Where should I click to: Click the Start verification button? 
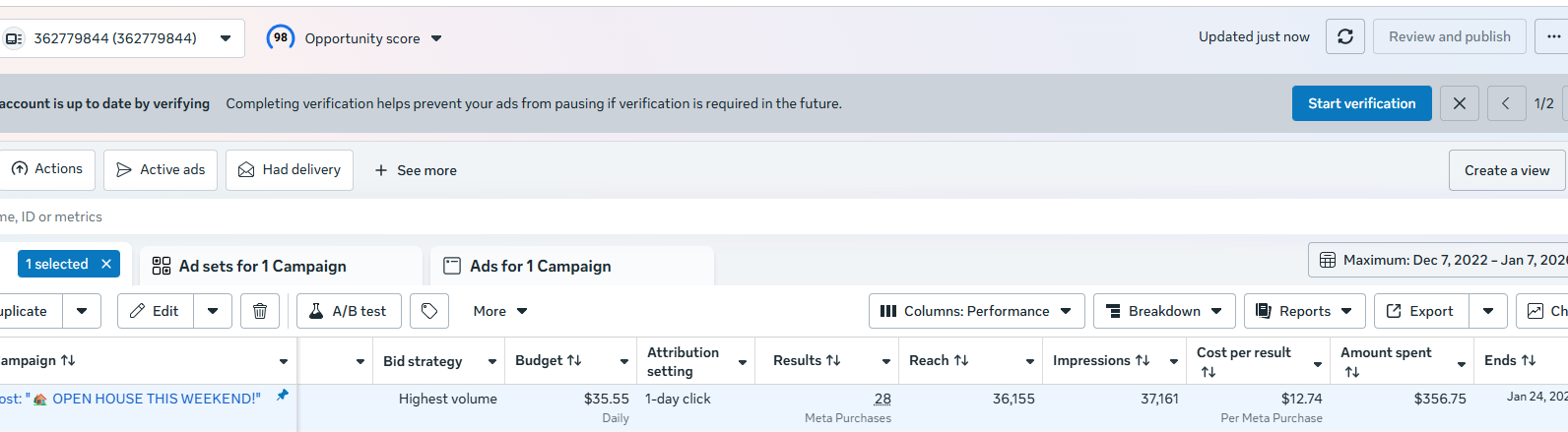1361,103
